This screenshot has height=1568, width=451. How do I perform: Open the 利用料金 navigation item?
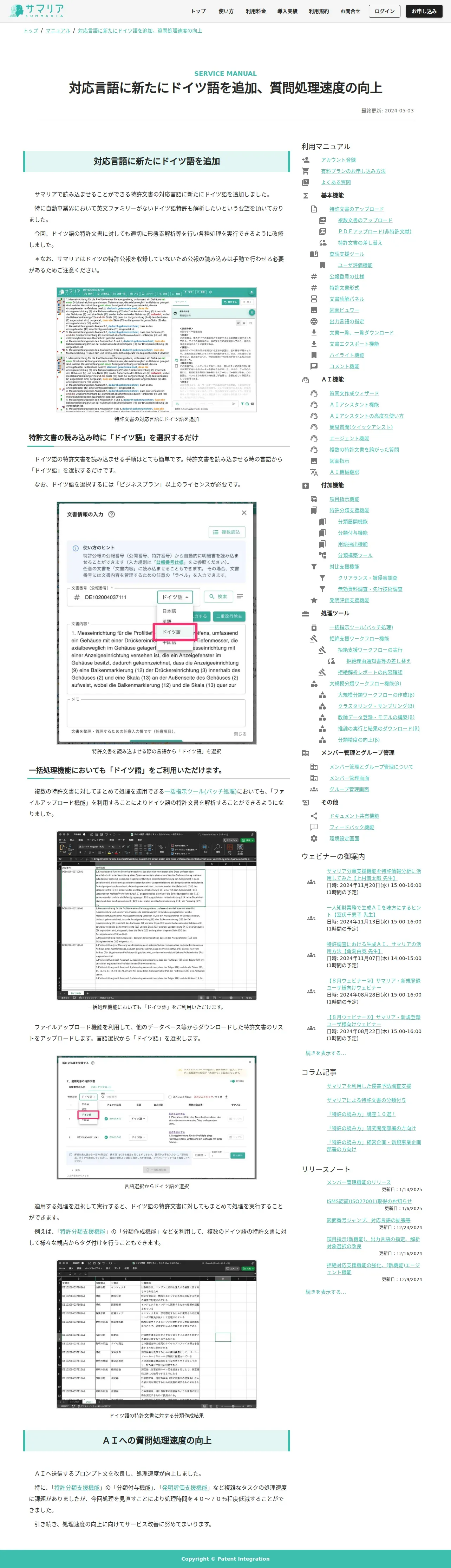pos(256,12)
